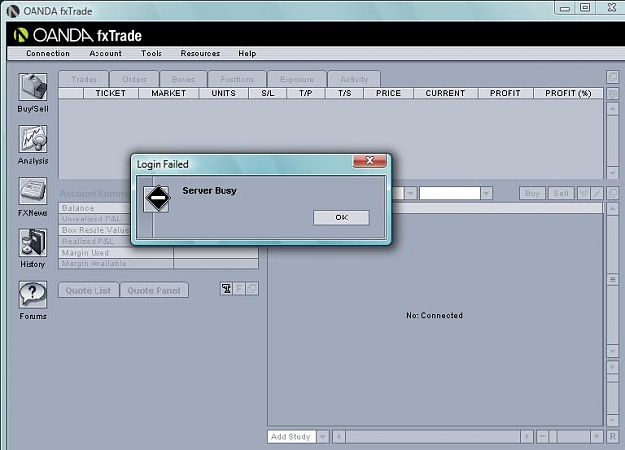Open the Buy/Sell order icon
The image size is (625, 450).
tap(33, 87)
